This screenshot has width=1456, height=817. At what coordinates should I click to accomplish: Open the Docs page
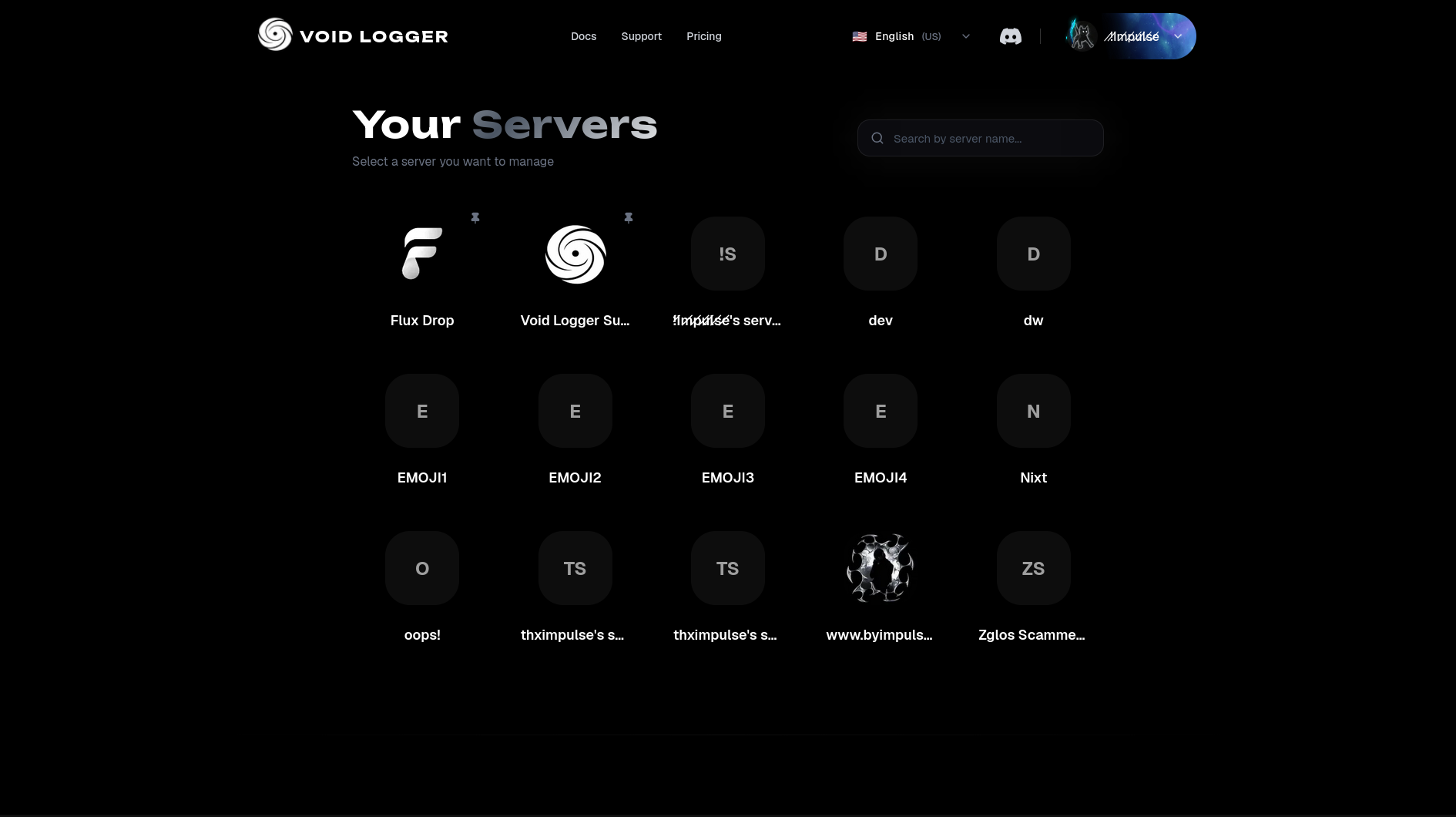pyautogui.click(x=583, y=36)
